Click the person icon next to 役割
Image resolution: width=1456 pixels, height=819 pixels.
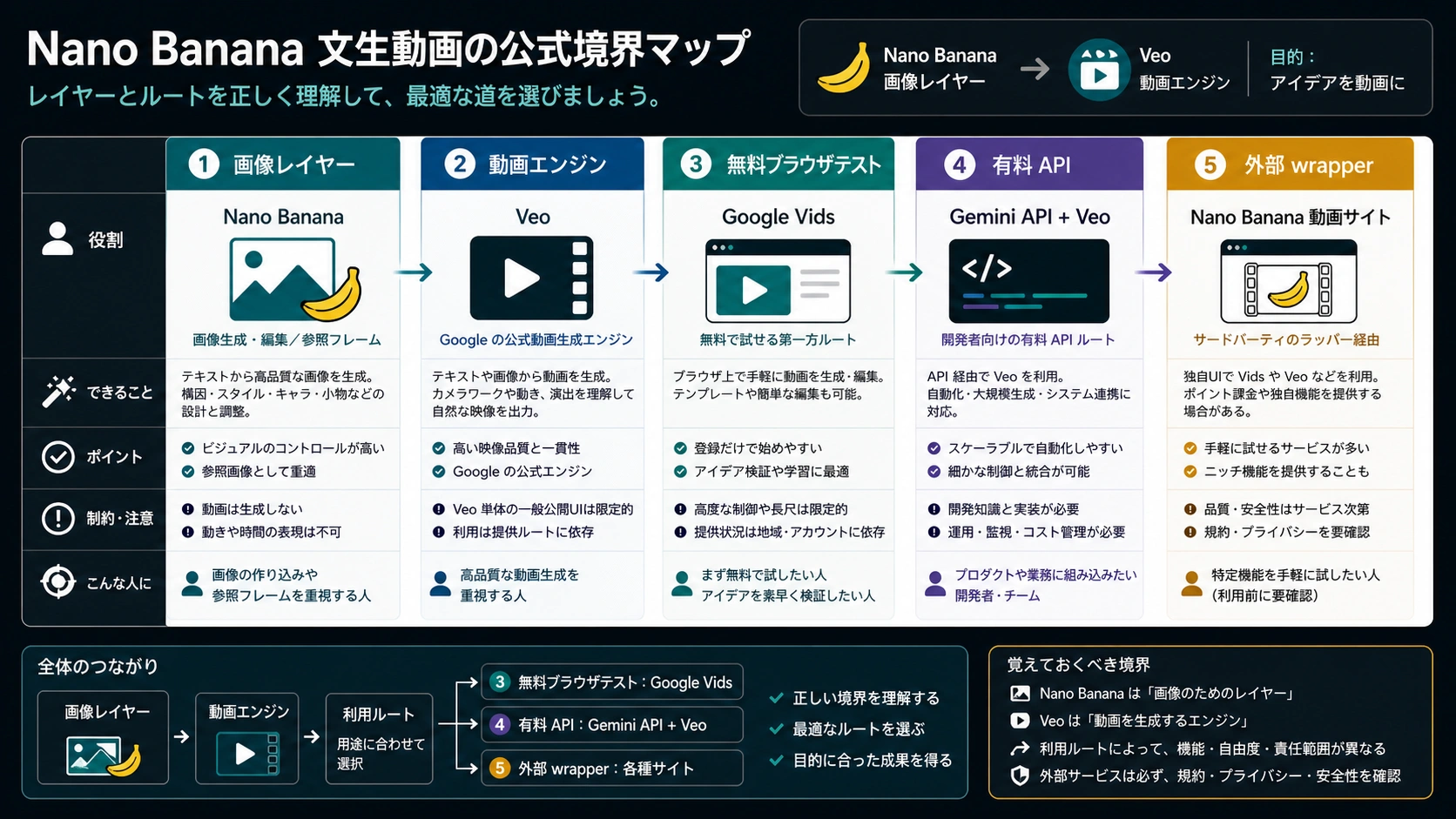pyautogui.click(x=57, y=238)
